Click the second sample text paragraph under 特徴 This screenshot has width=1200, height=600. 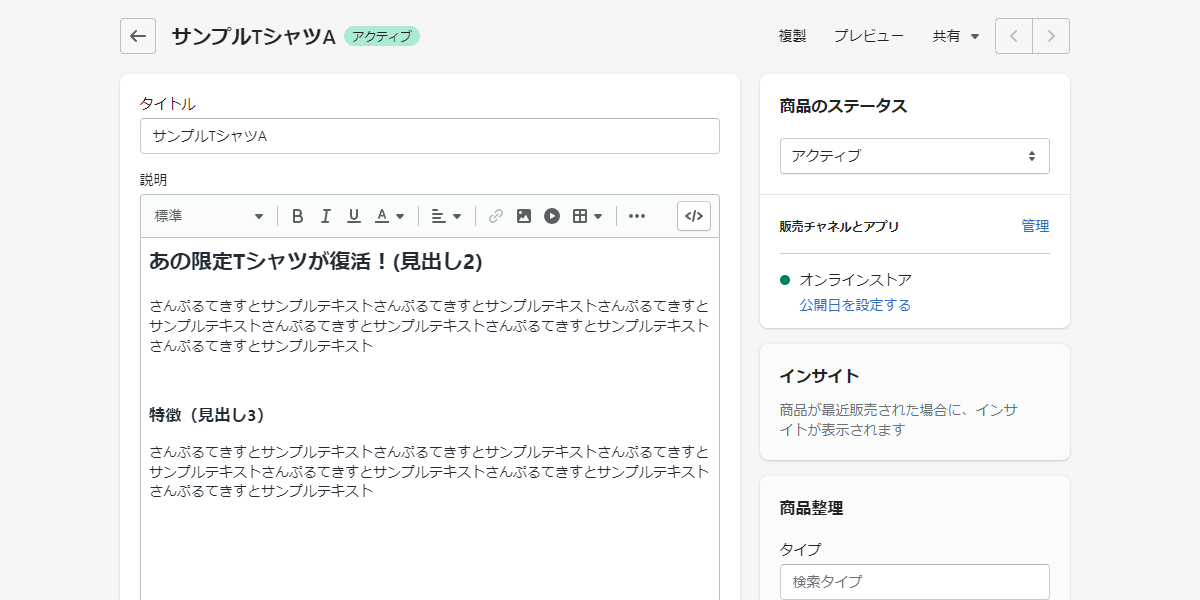pyautogui.click(x=429, y=471)
